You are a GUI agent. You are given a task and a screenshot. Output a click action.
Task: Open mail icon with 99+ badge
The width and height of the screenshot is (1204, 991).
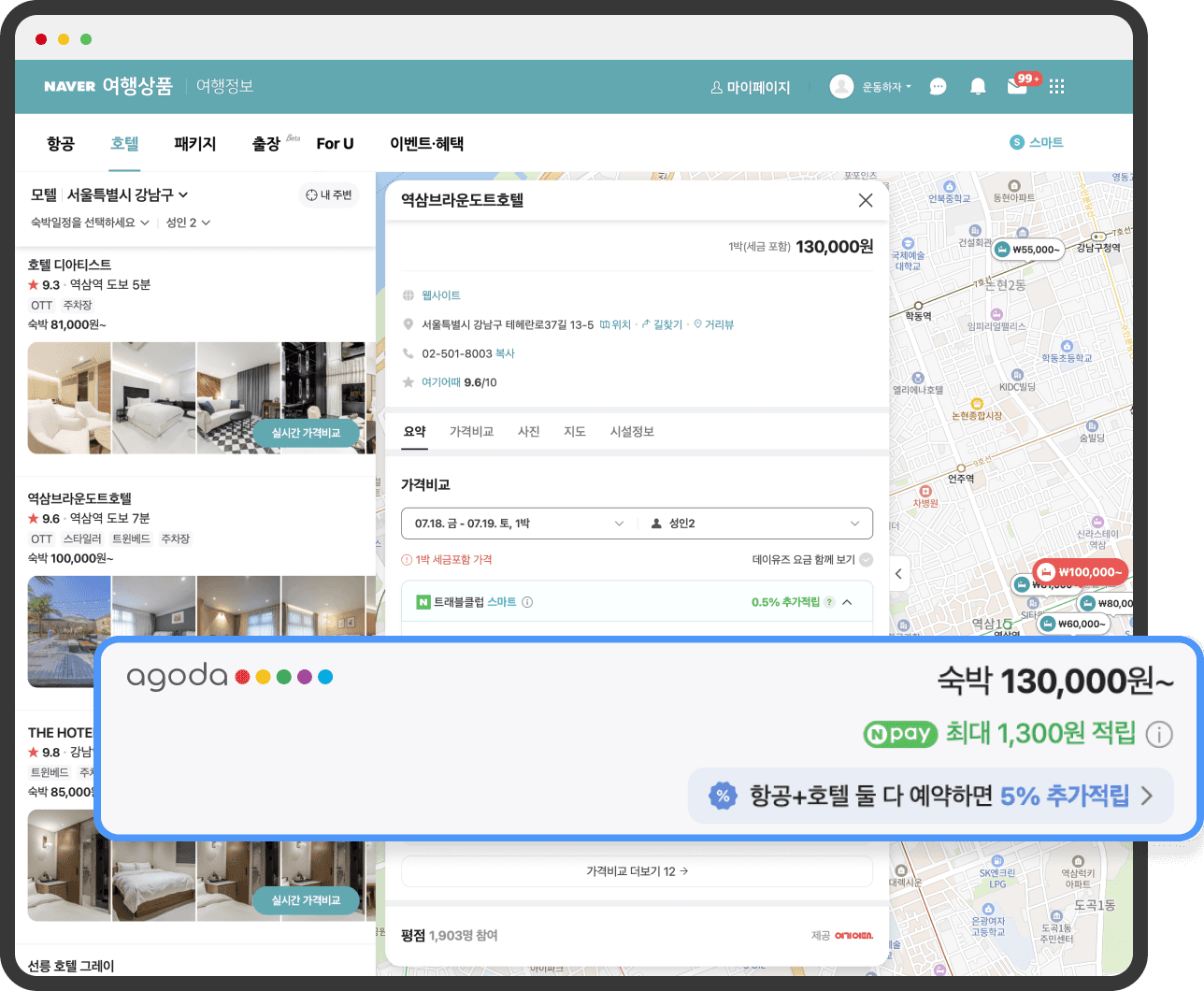pos(1018,86)
